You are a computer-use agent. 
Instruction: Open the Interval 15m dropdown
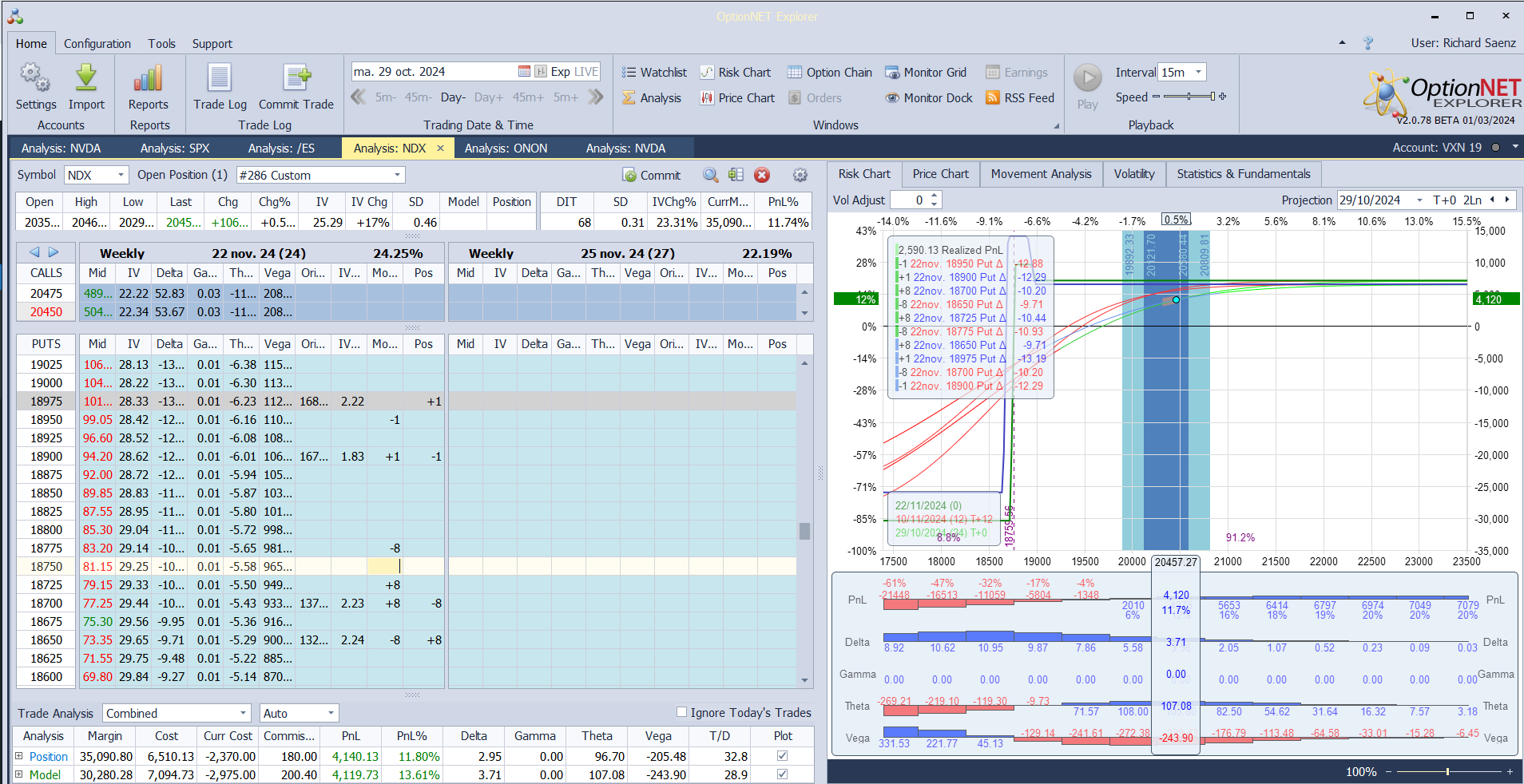[1198, 72]
